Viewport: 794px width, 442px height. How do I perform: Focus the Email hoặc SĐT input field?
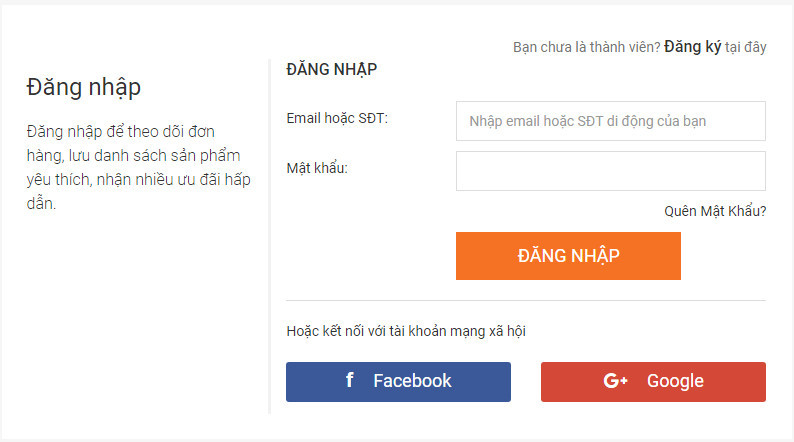click(x=611, y=121)
